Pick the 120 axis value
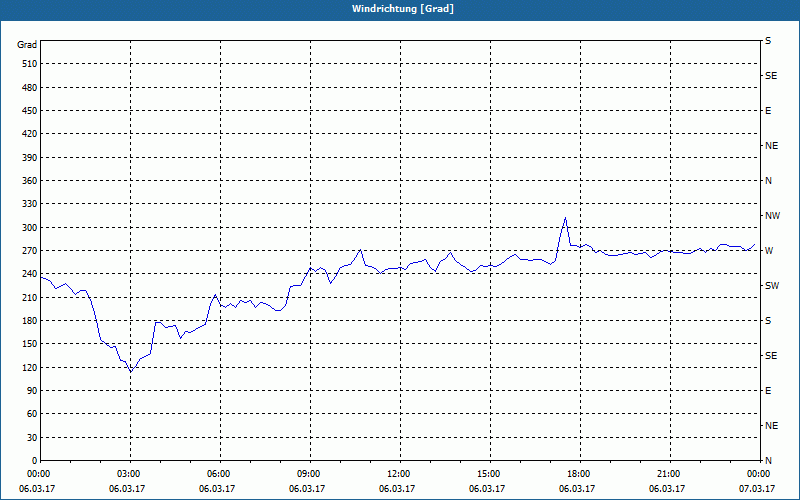The height and width of the screenshot is (500, 800). [x=30, y=367]
